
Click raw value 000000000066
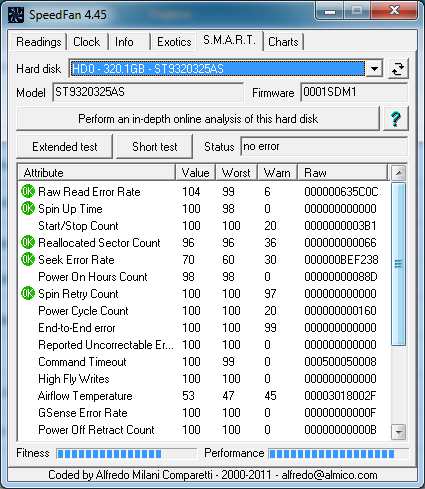pos(340,243)
